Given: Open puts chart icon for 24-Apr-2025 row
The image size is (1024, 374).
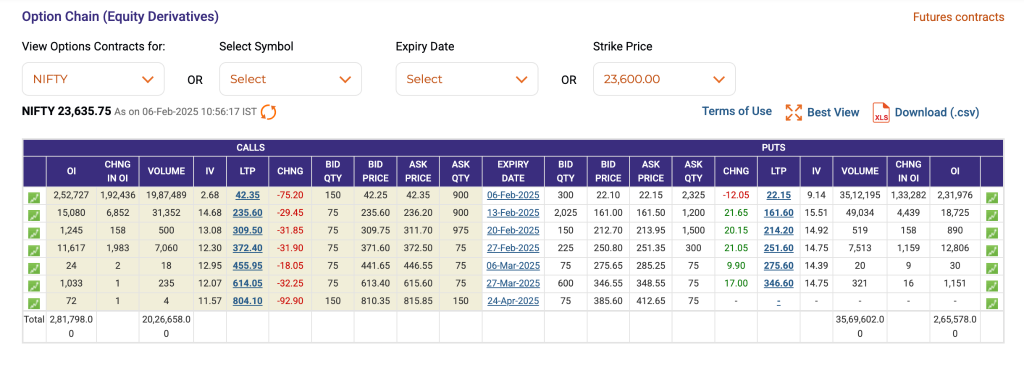Looking at the screenshot, I should click(x=992, y=303).
